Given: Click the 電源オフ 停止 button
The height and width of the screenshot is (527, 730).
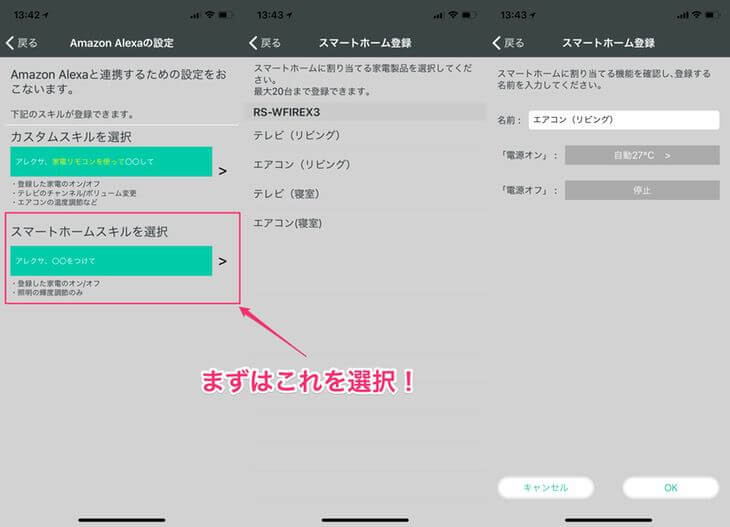Looking at the screenshot, I should click(642, 190).
